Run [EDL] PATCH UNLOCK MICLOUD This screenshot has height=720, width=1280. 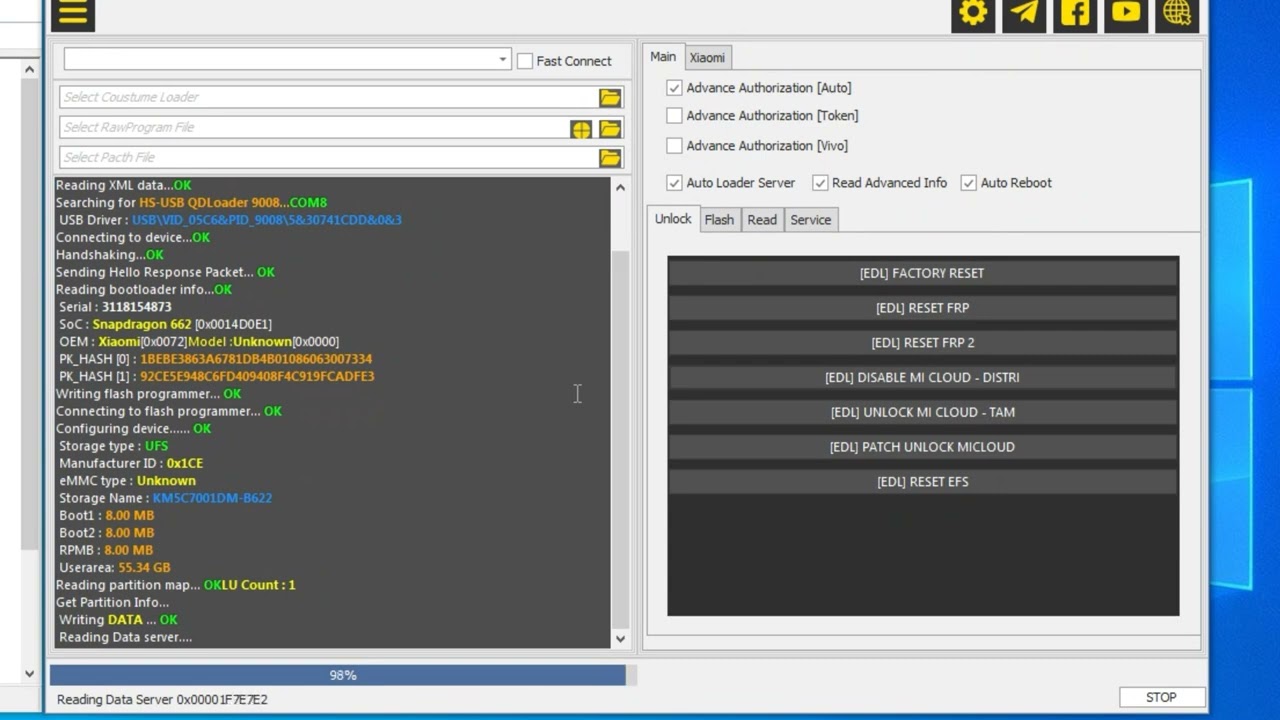[x=922, y=447]
